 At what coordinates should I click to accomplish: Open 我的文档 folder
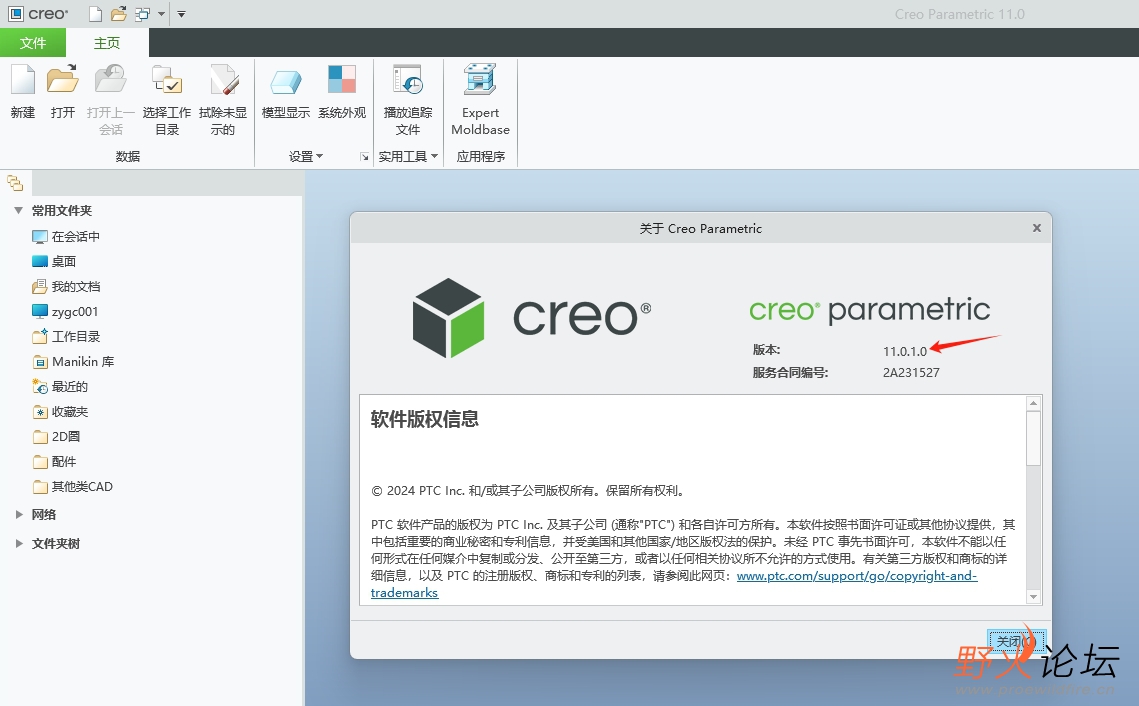pyautogui.click(x=66, y=287)
